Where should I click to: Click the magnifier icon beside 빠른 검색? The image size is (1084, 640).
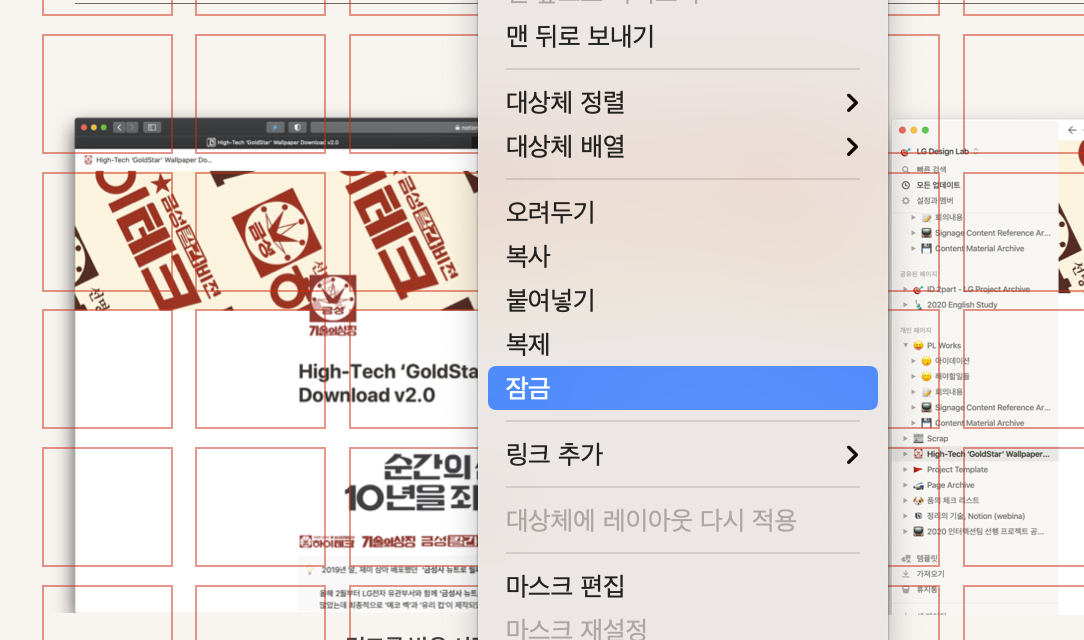906,169
